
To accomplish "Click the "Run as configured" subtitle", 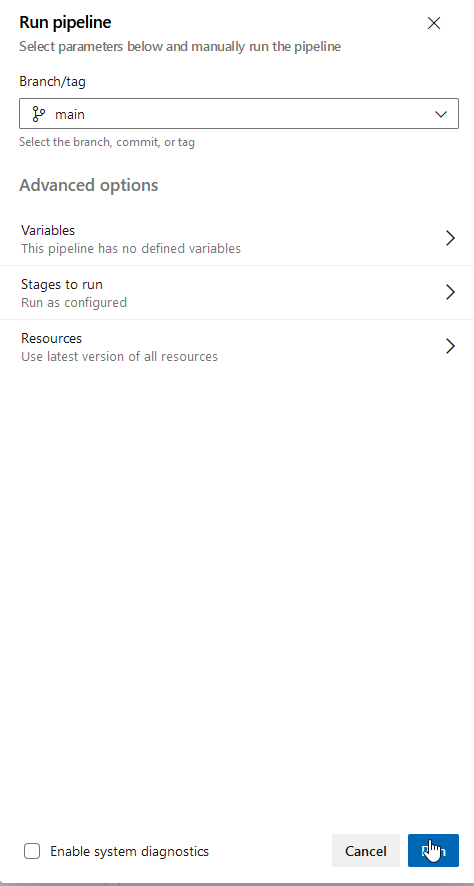I will tap(73, 303).
